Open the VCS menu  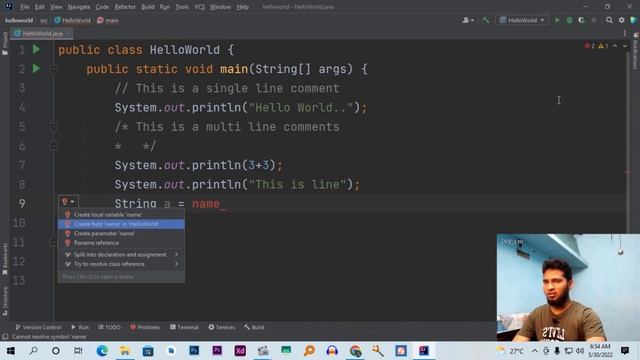click(x=199, y=7)
